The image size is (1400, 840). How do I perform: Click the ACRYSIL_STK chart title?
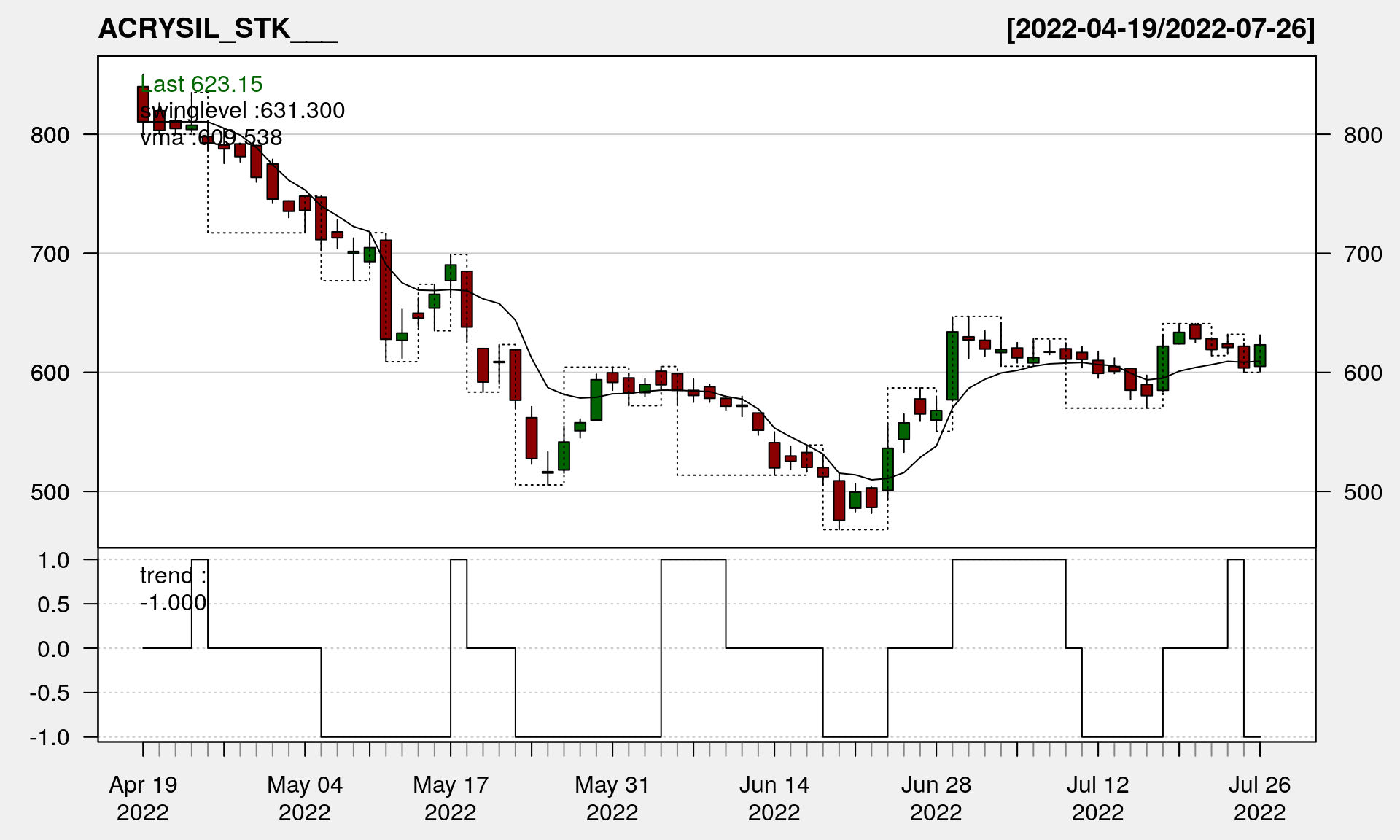tap(217, 28)
